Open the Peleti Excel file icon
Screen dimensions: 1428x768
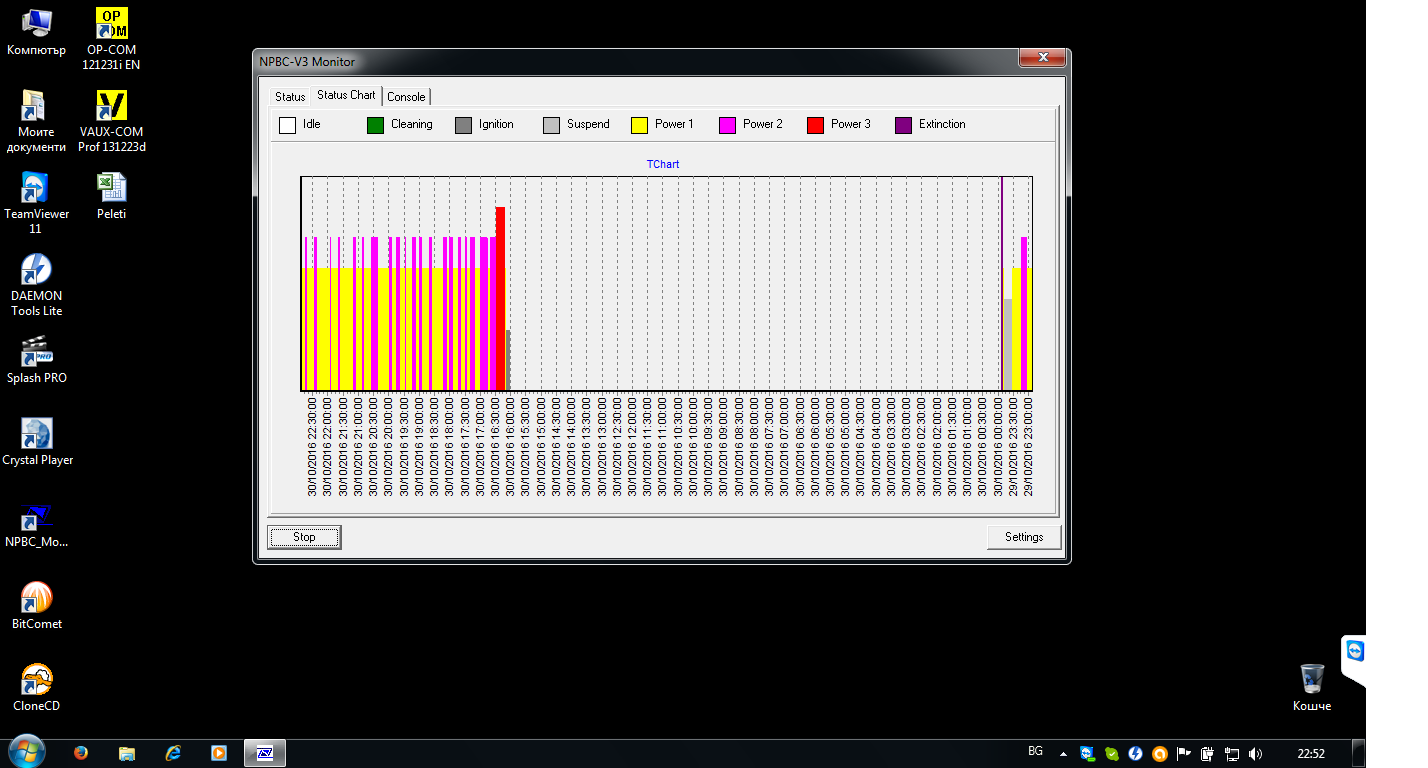click(x=111, y=188)
